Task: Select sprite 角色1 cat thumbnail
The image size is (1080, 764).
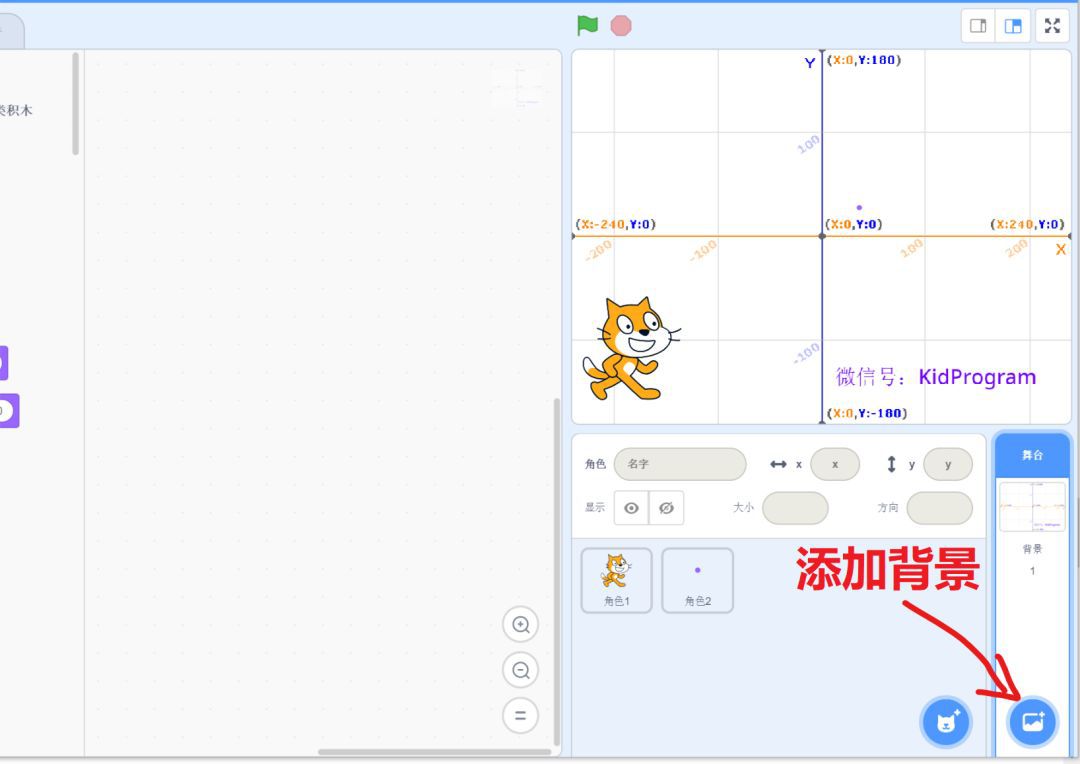Action: click(x=616, y=580)
